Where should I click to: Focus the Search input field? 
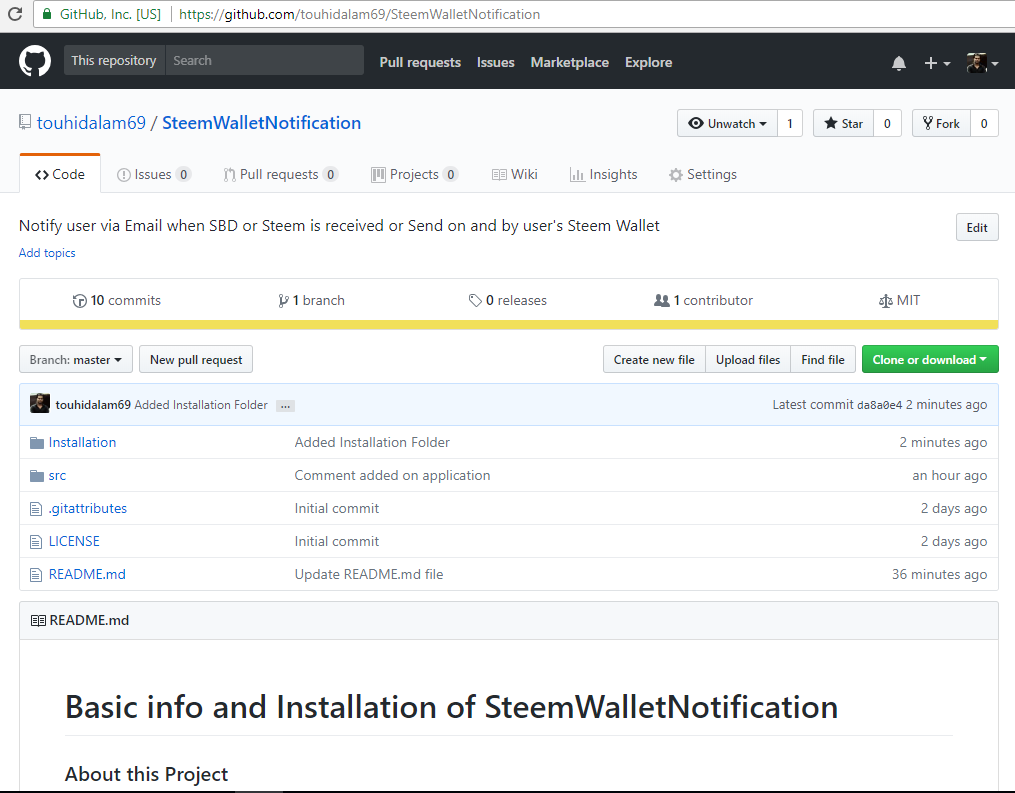tap(265, 60)
